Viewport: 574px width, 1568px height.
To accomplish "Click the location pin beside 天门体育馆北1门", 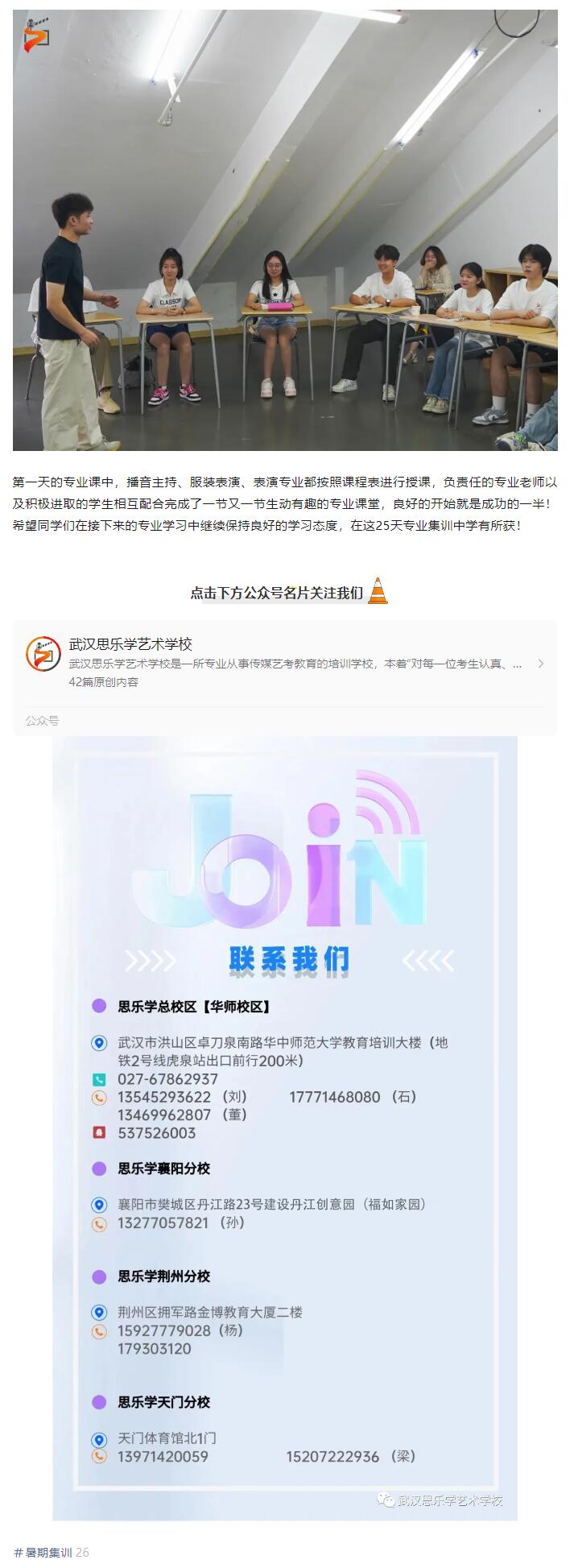I will pyautogui.click(x=99, y=1439).
